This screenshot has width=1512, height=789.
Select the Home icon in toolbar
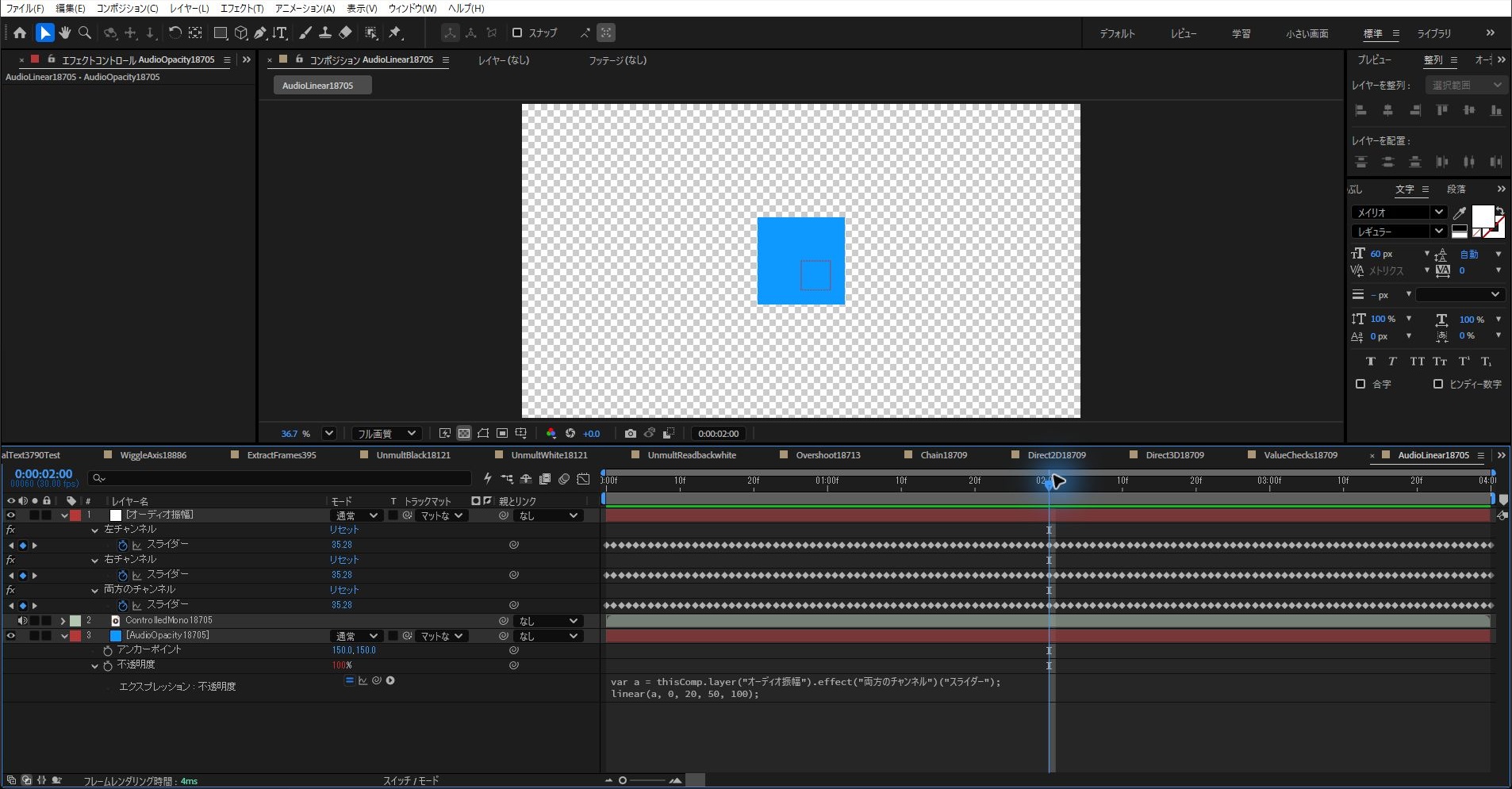[x=20, y=33]
